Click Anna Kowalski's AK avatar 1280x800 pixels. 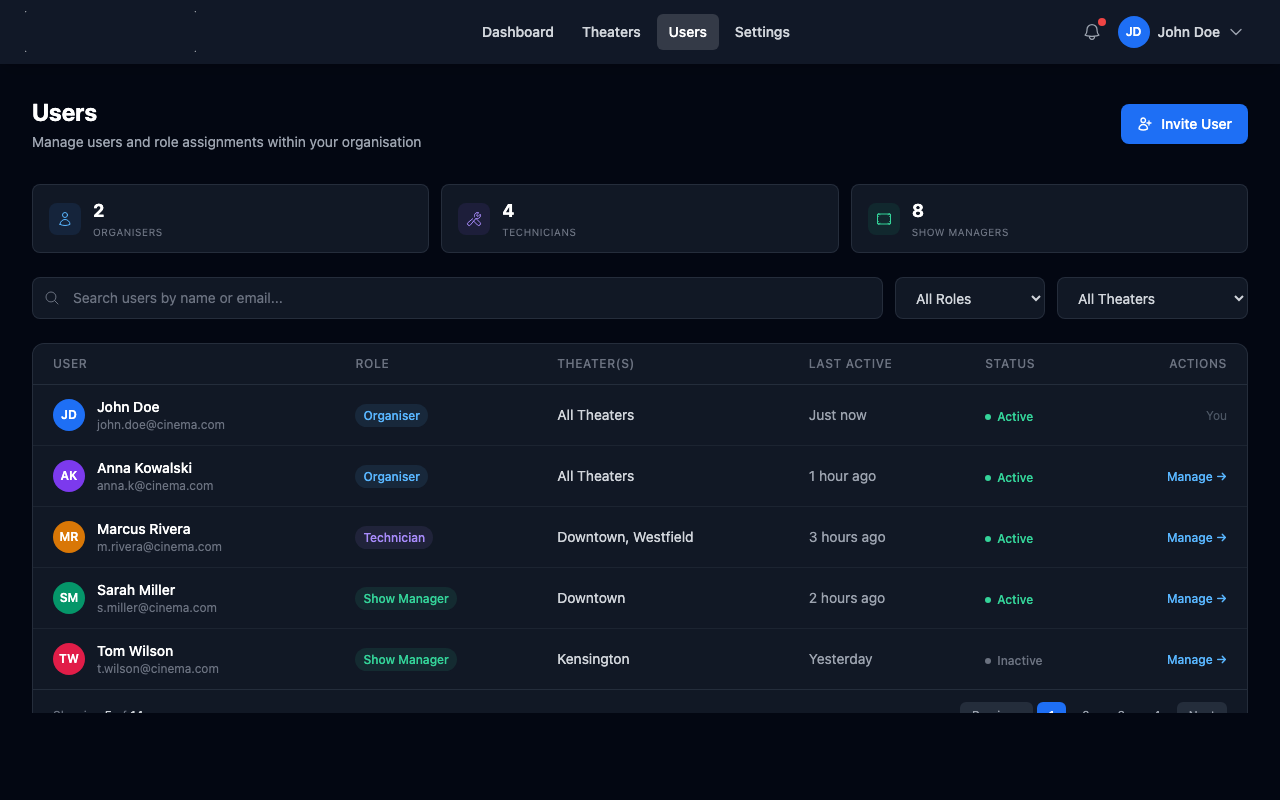tap(69, 476)
